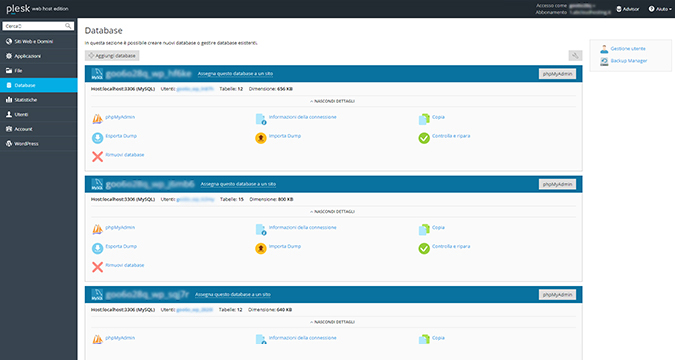Screen dimensions: 675x360
Task: Click blurred user link of first database
Action: click(x=195, y=89)
